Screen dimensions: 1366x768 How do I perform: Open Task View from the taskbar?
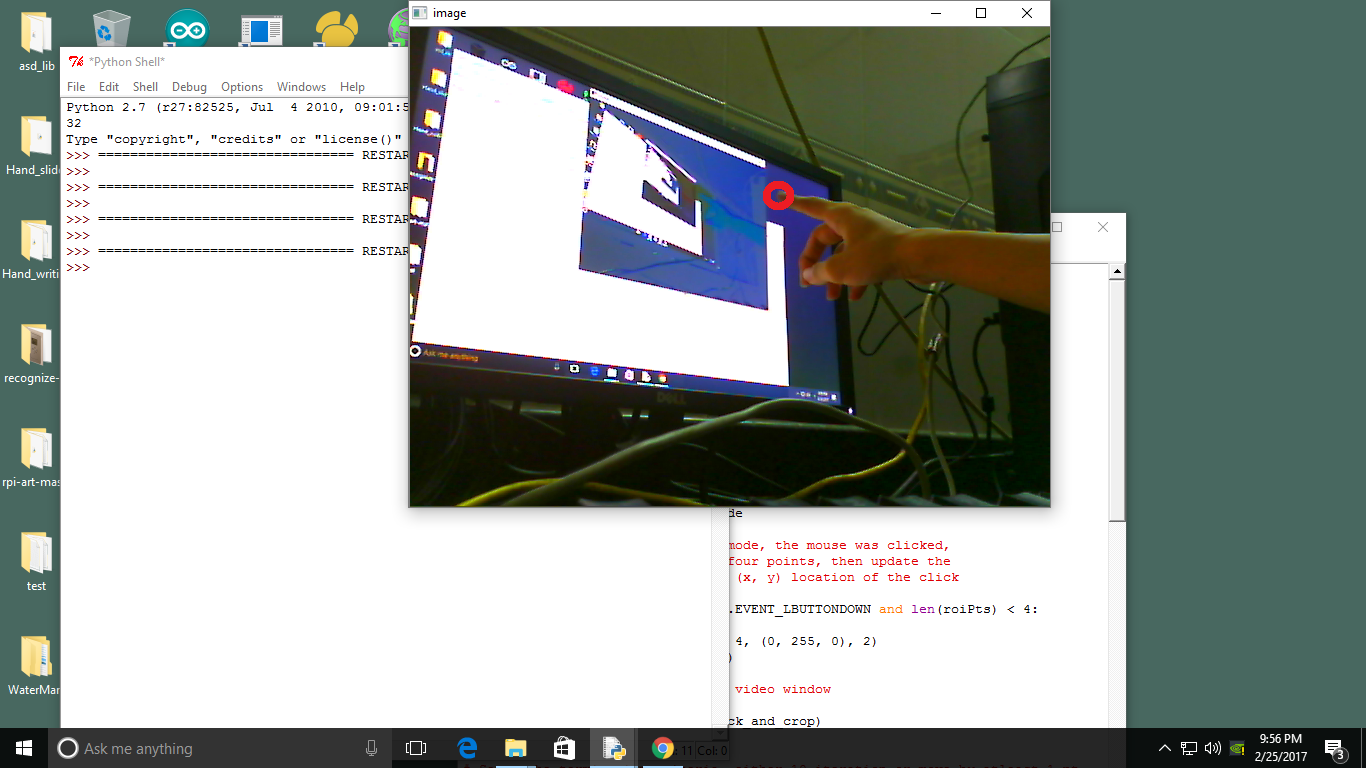coord(416,748)
